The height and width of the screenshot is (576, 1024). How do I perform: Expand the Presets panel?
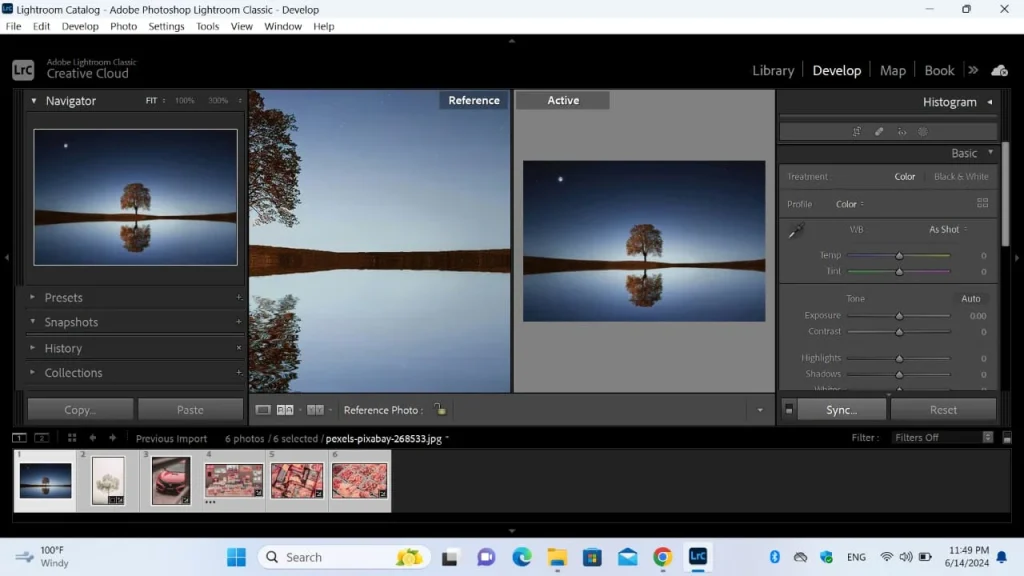[32, 297]
